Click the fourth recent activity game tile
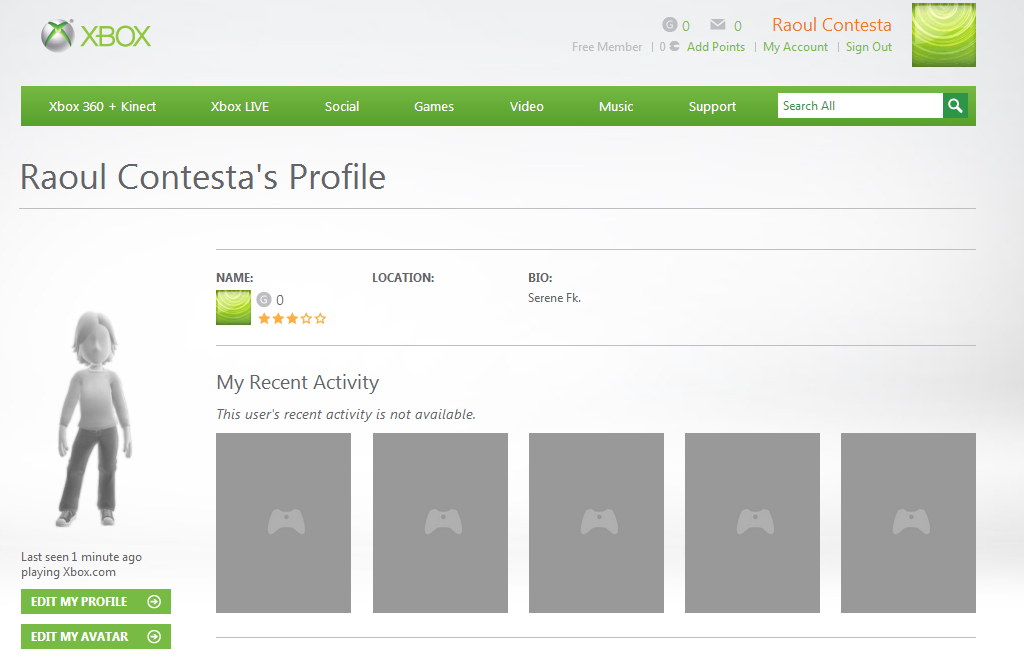The width and height of the screenshot is (1024, 662). pyautogui.click(x=752, y=523)
